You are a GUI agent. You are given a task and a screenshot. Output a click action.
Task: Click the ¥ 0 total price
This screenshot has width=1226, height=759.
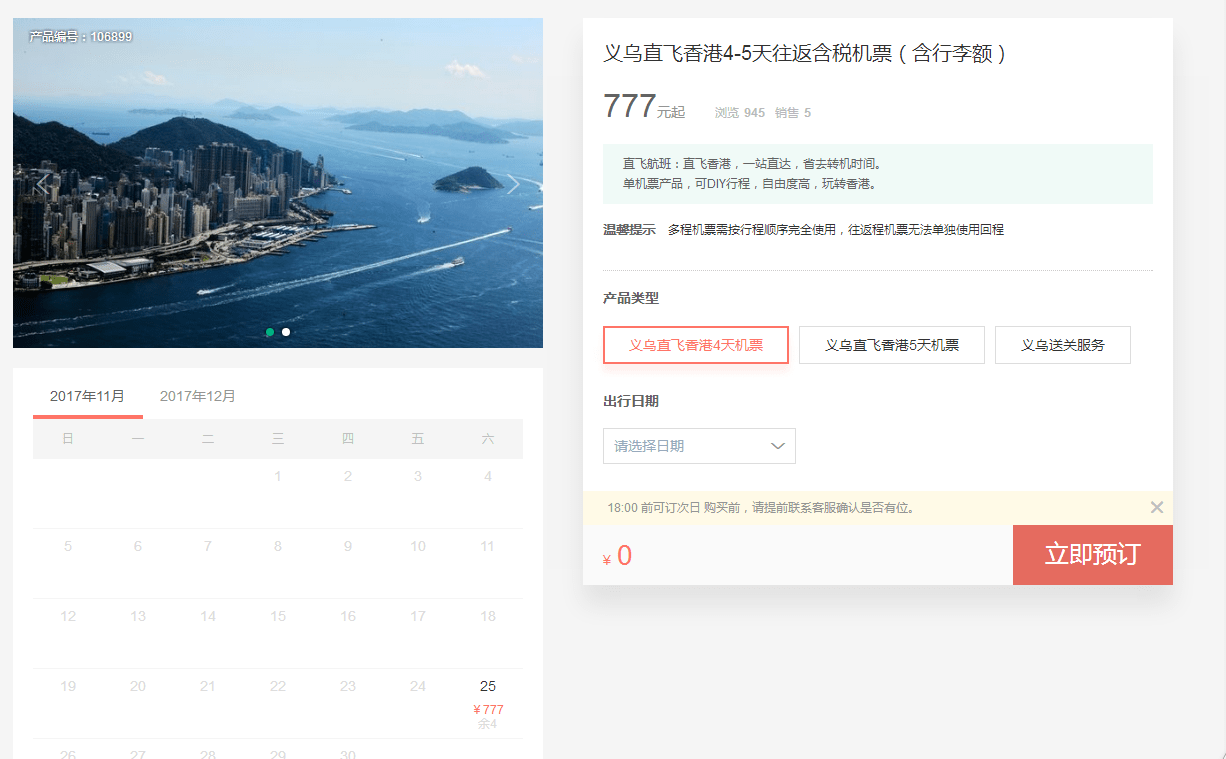click(617, 556)
